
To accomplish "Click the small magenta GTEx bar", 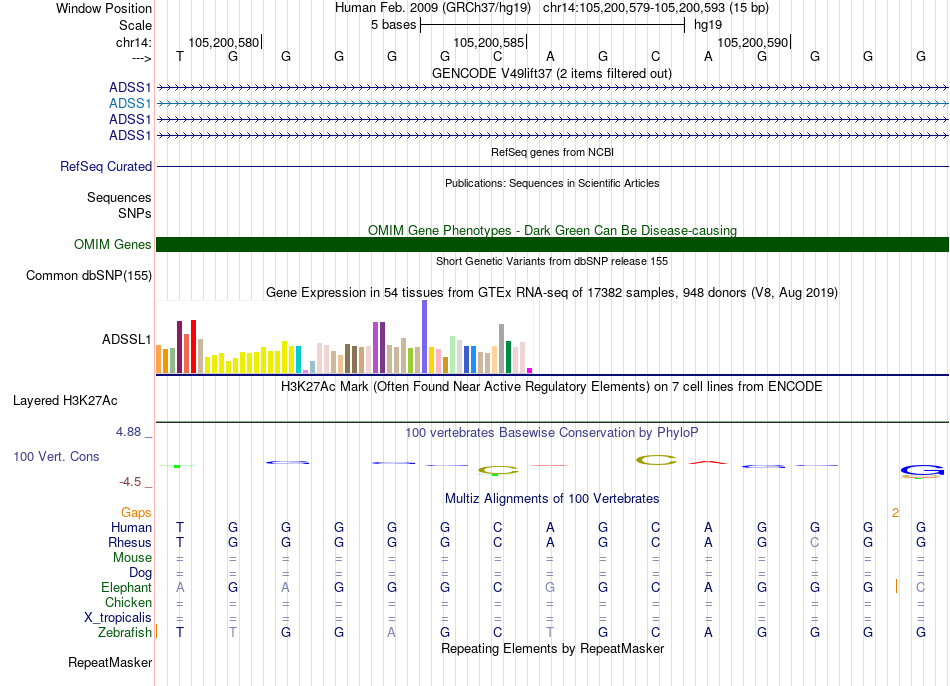I will point(530,370).
